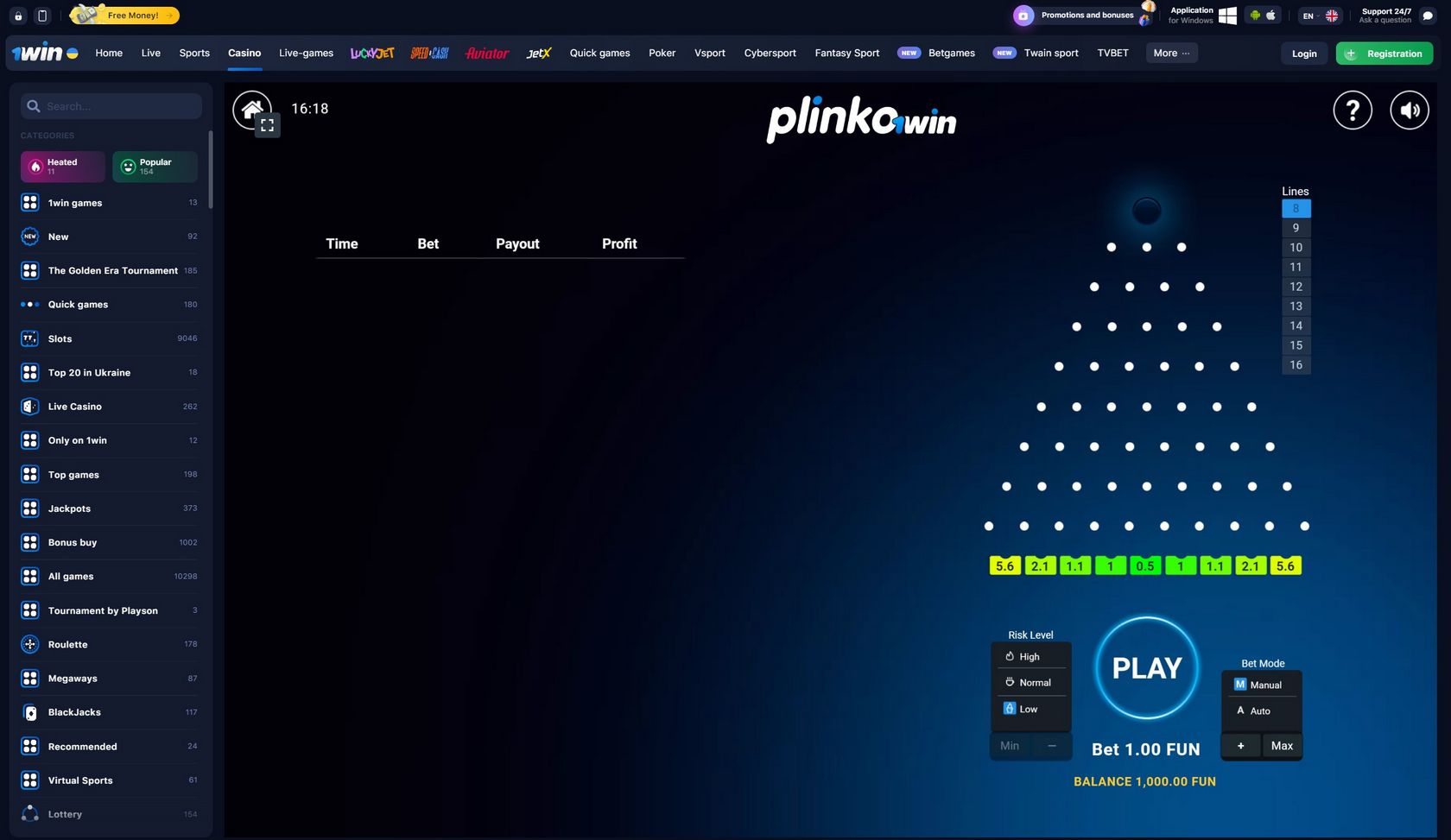The image size is (1451, 840).
Task: Click the PLAY button
Action: (1147, 668)
